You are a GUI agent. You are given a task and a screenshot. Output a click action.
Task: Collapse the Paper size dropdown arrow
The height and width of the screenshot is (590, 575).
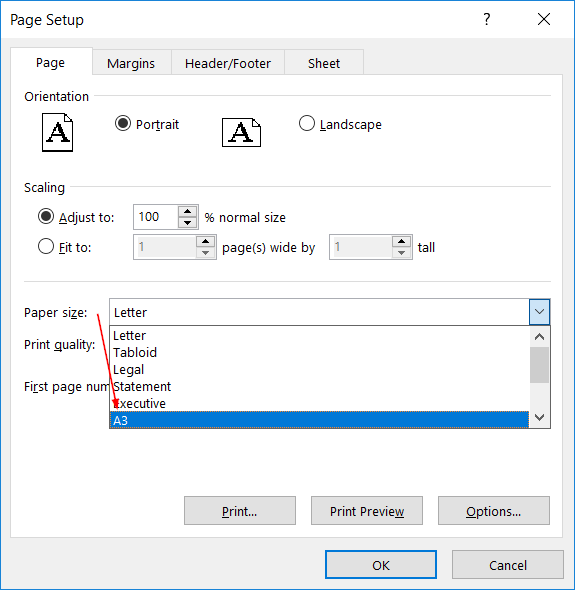pyautogui.click(x=540, y=312)
